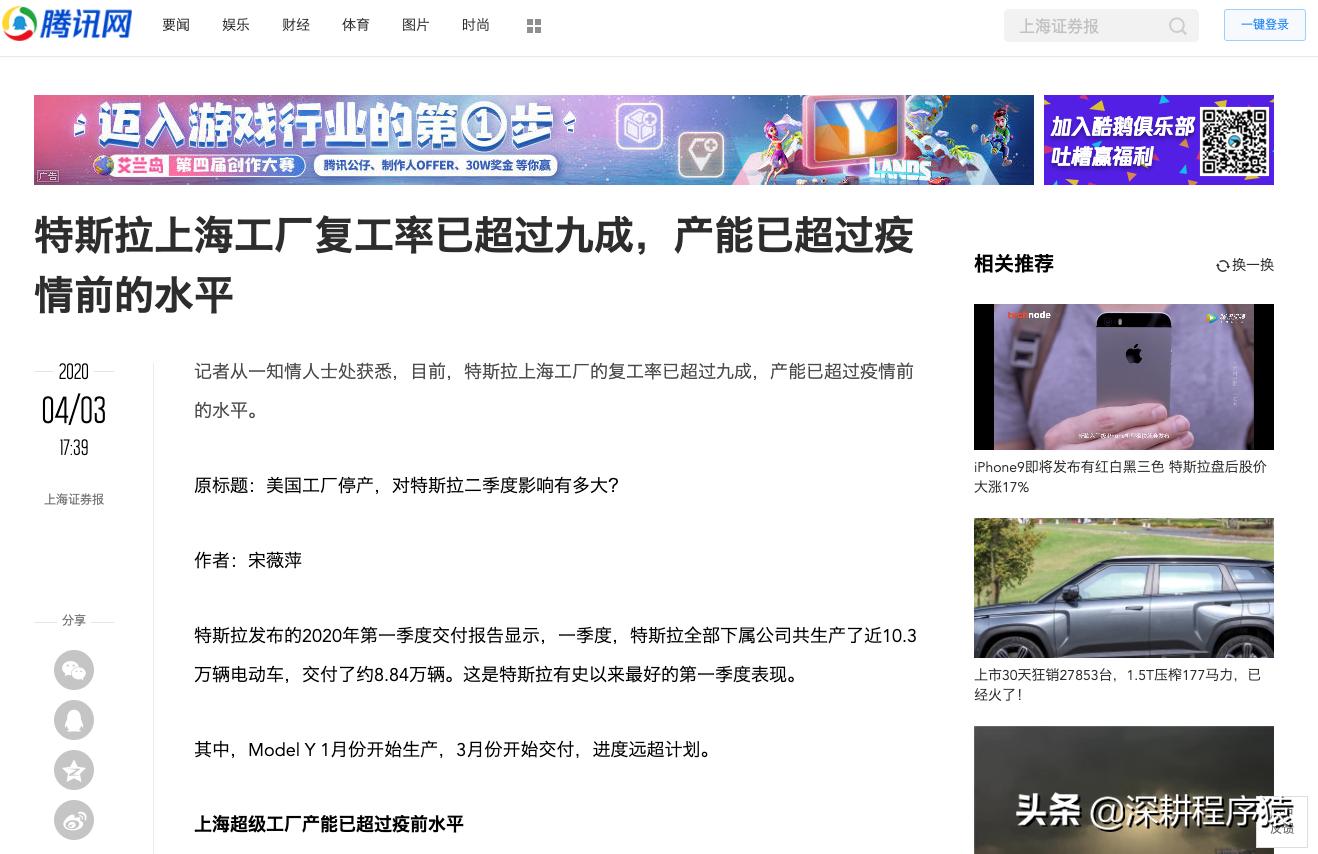
Task: Open the 要闻 navigation tab
Action: click(x=176, y=25)
